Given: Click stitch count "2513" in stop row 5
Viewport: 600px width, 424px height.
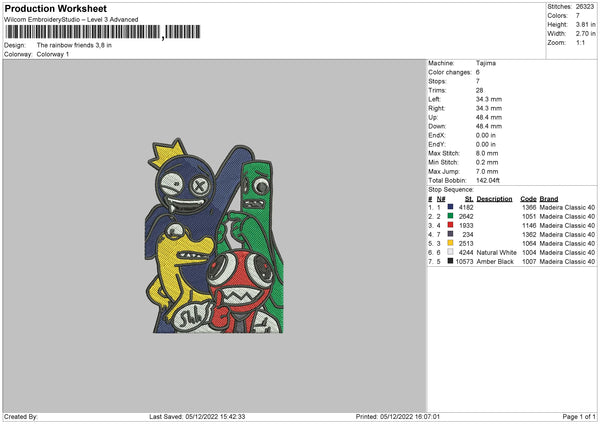Looking at the screenshot, I should click(x=466, y=243).
